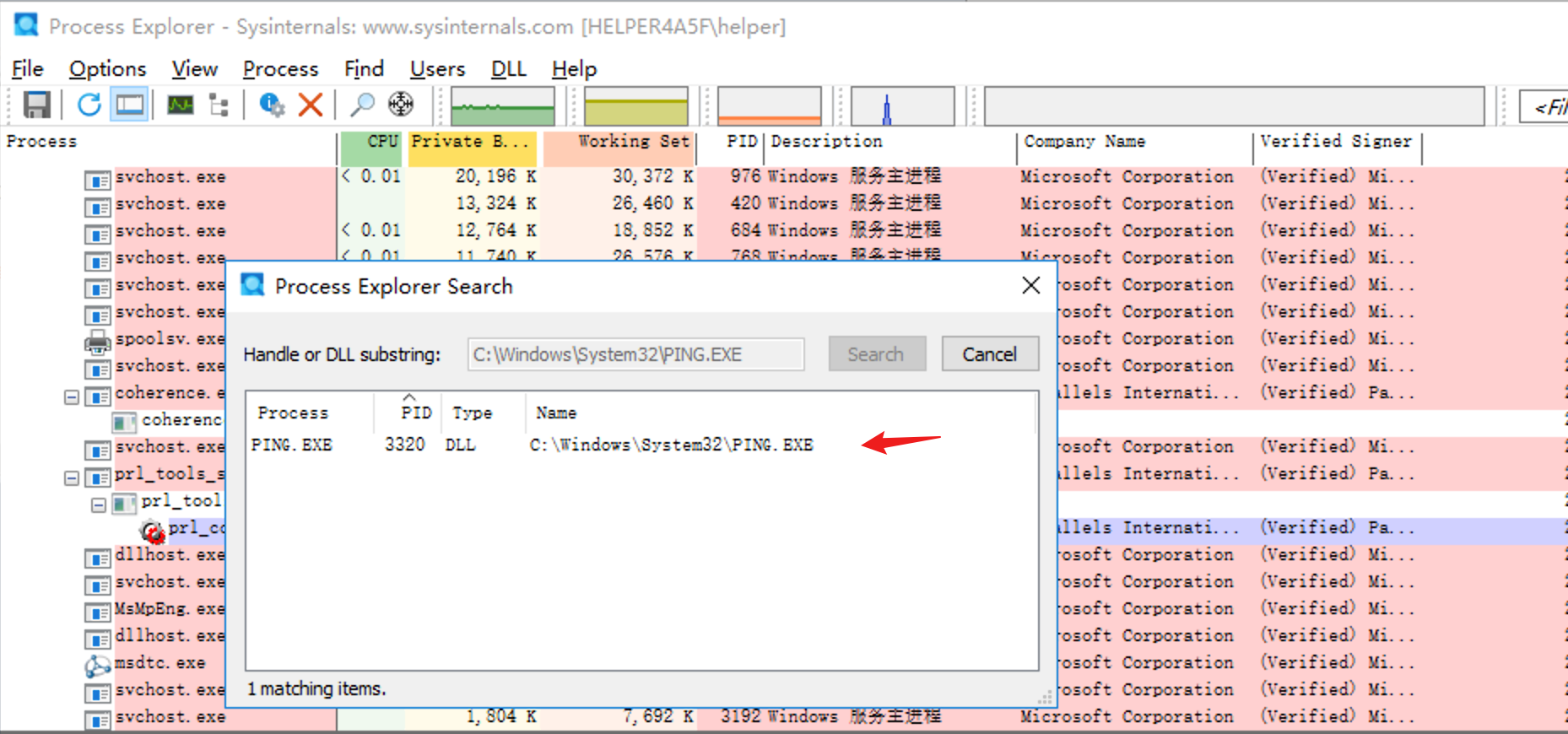The width and height of the screenshot is (1568, 734).
Task: Click the Handle or DLL substring input field
Action: (635, 354)
